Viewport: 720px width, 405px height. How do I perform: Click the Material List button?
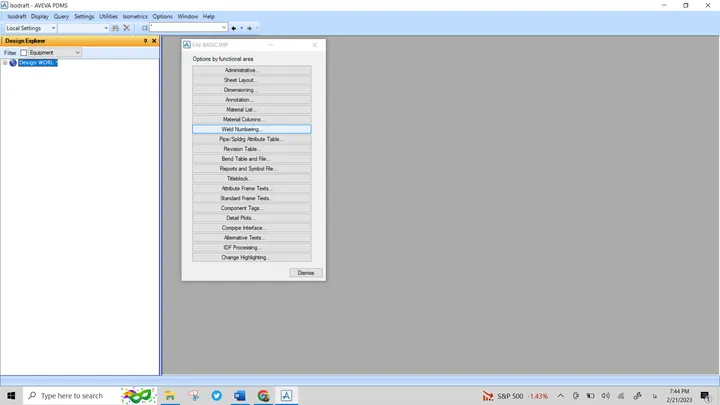click(x=252, y=109)
